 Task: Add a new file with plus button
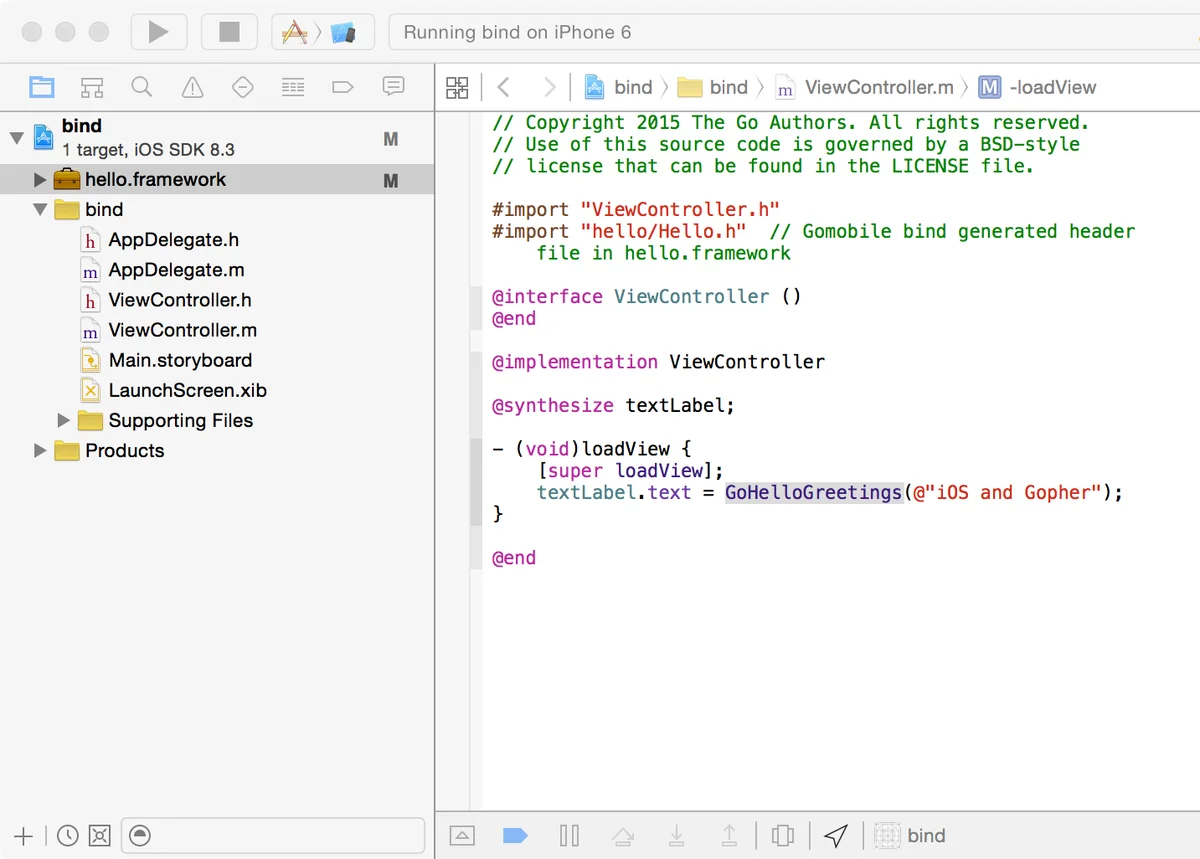(x=23, y=836)
